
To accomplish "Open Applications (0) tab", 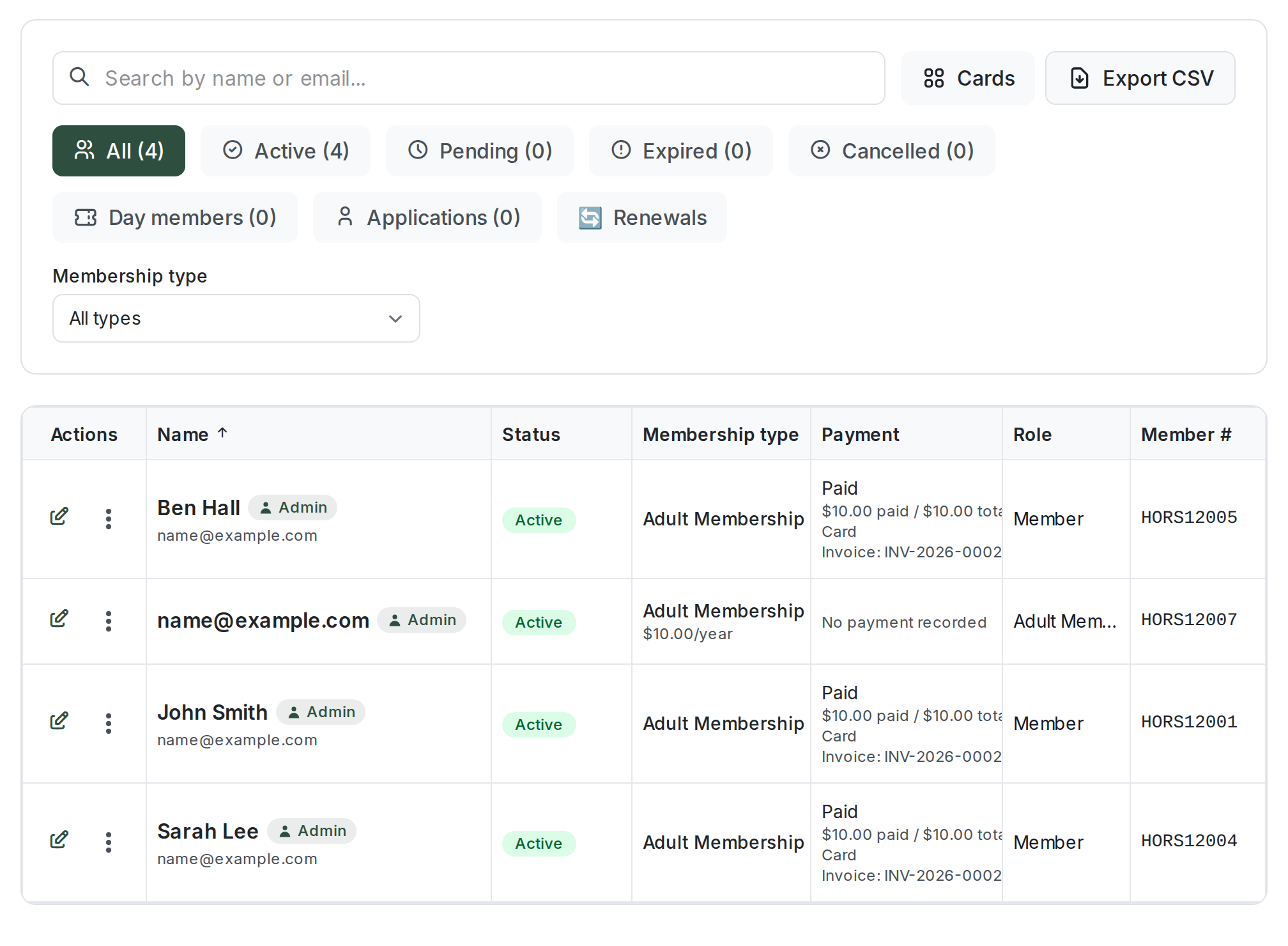I will 427,217.
